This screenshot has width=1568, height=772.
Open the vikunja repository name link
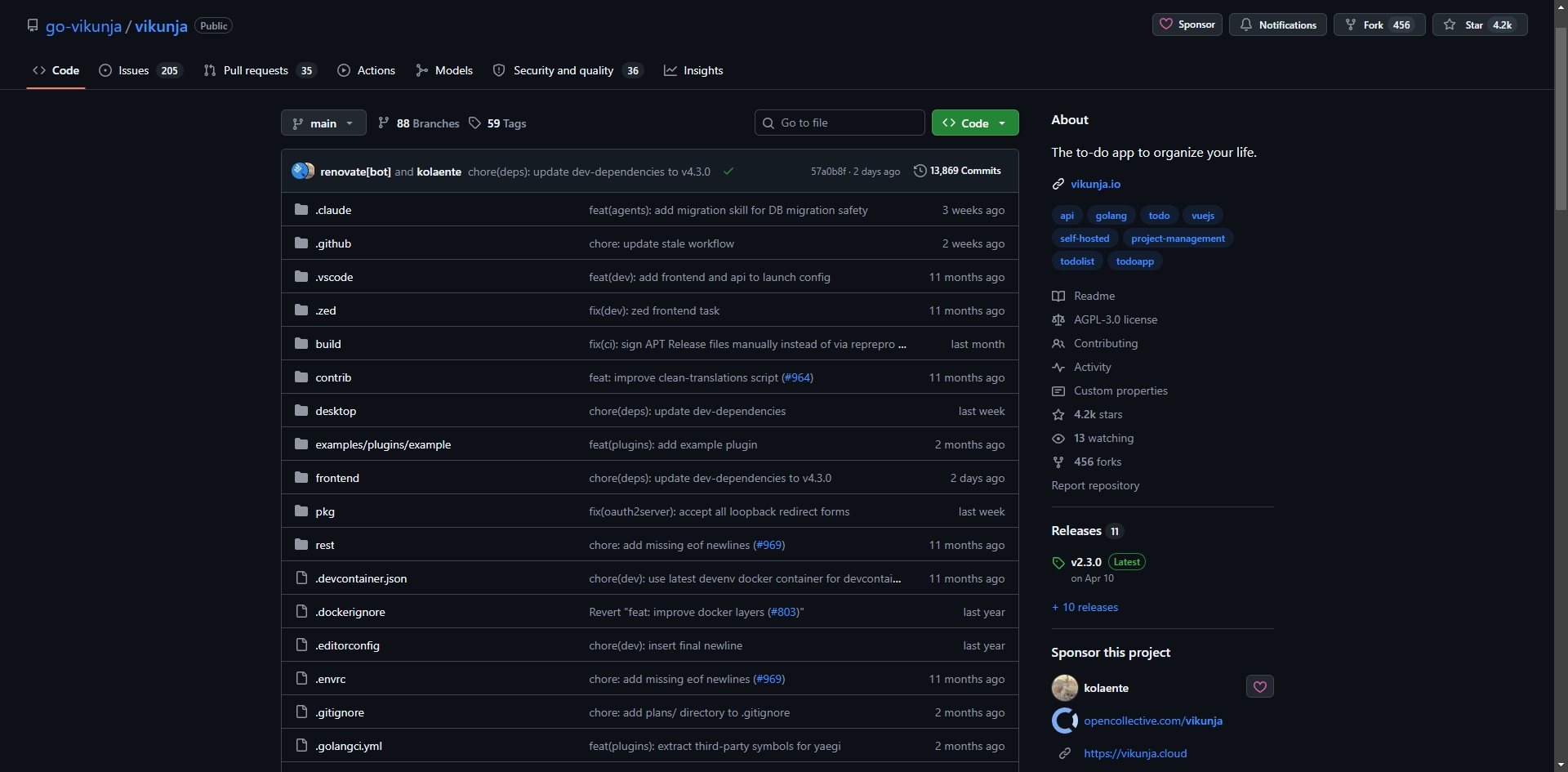click(x=161, y=26)
